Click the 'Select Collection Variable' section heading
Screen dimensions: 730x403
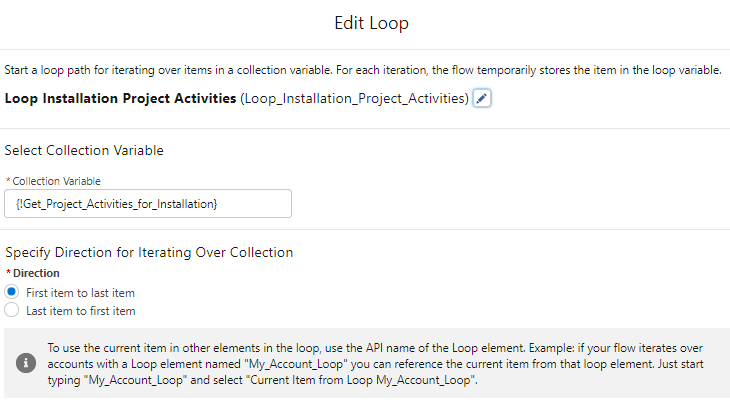coord(84,151)
